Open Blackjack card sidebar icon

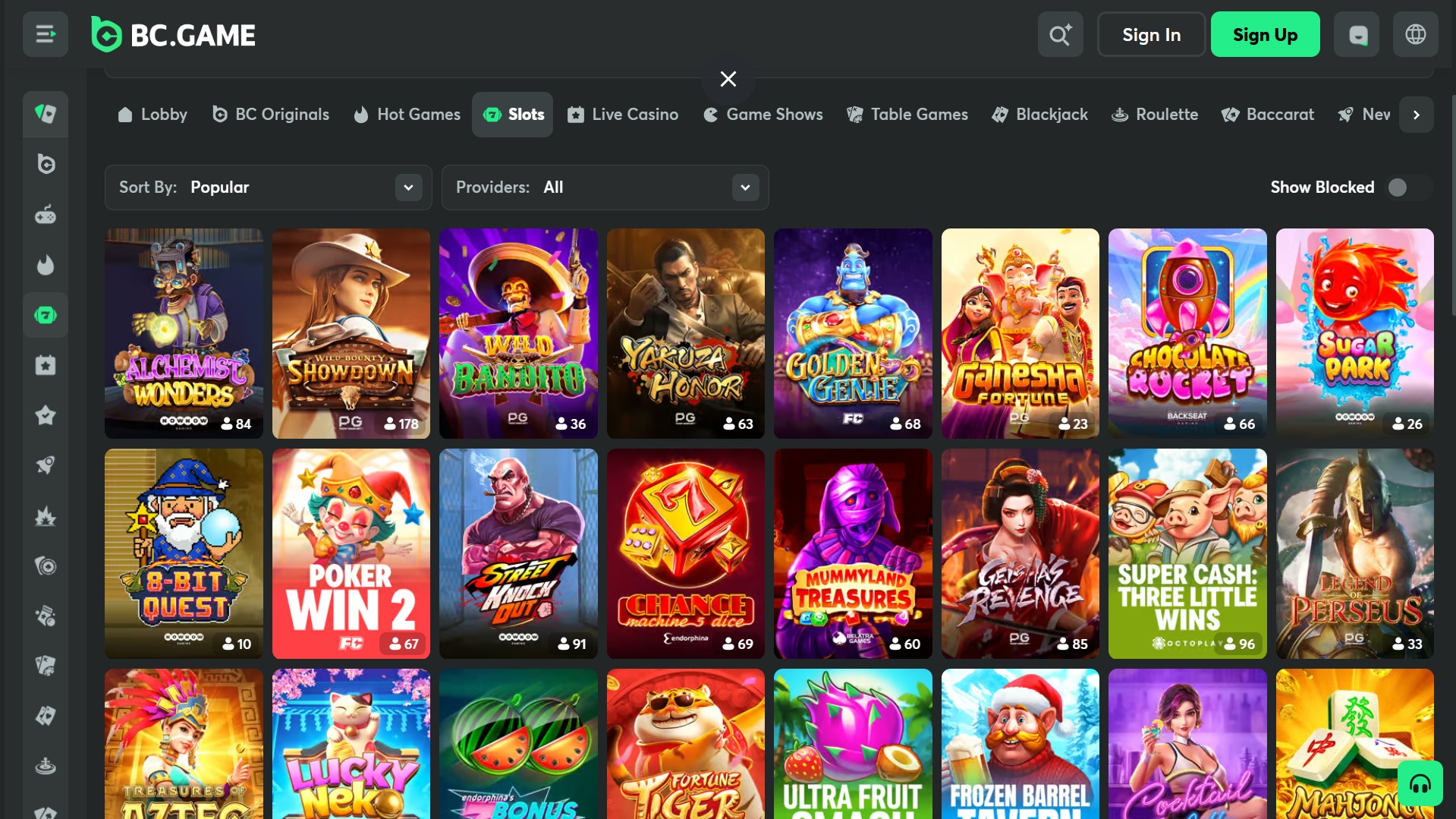coord(46,717)
